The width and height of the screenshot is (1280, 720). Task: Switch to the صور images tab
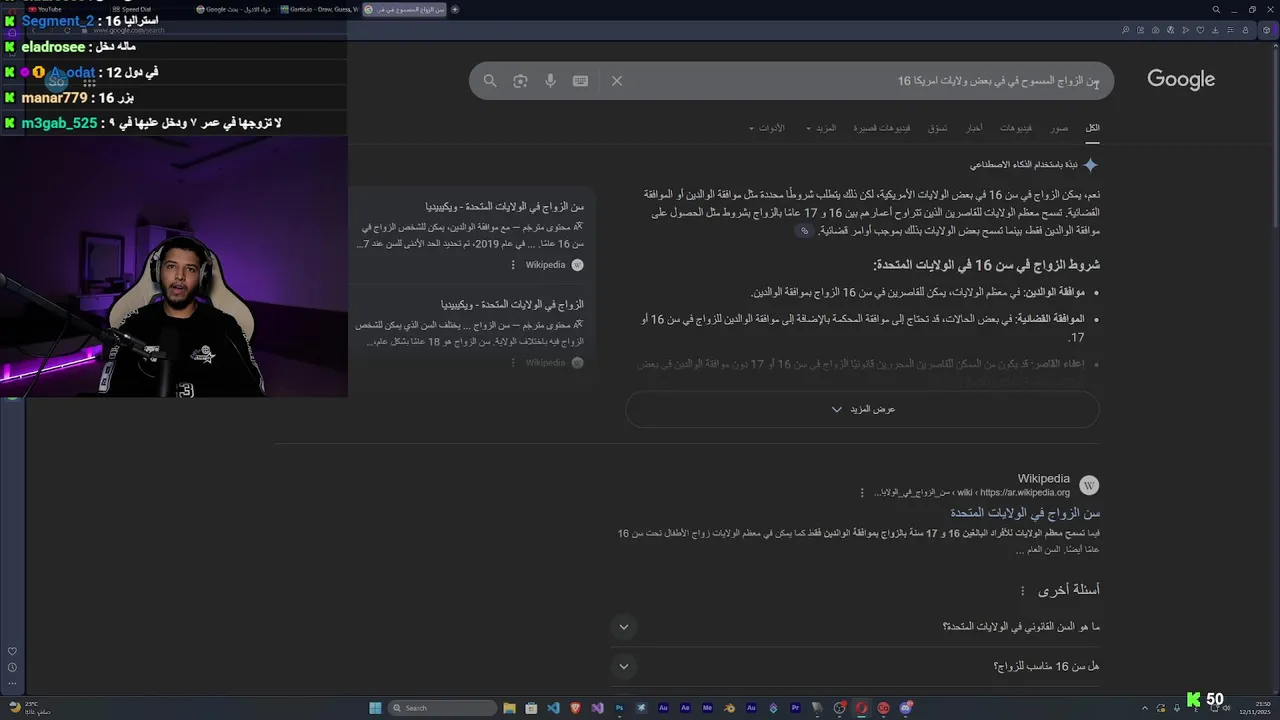pyautogui.click(x=1059, y=128)
